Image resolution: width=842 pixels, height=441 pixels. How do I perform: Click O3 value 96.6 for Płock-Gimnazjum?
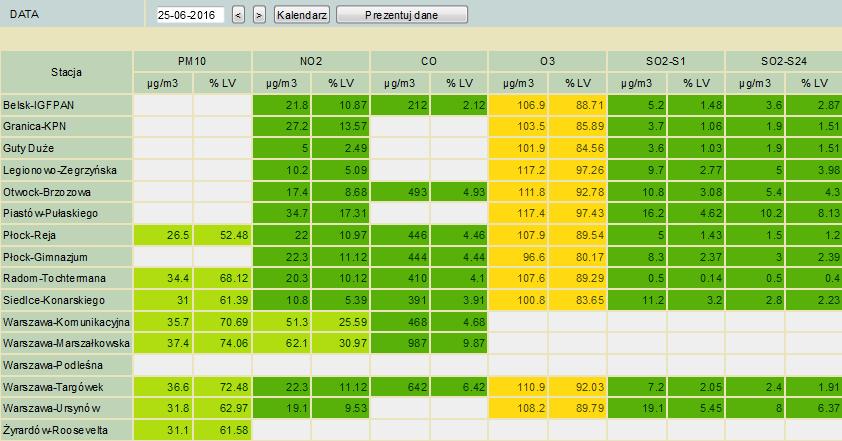(518, 257)
